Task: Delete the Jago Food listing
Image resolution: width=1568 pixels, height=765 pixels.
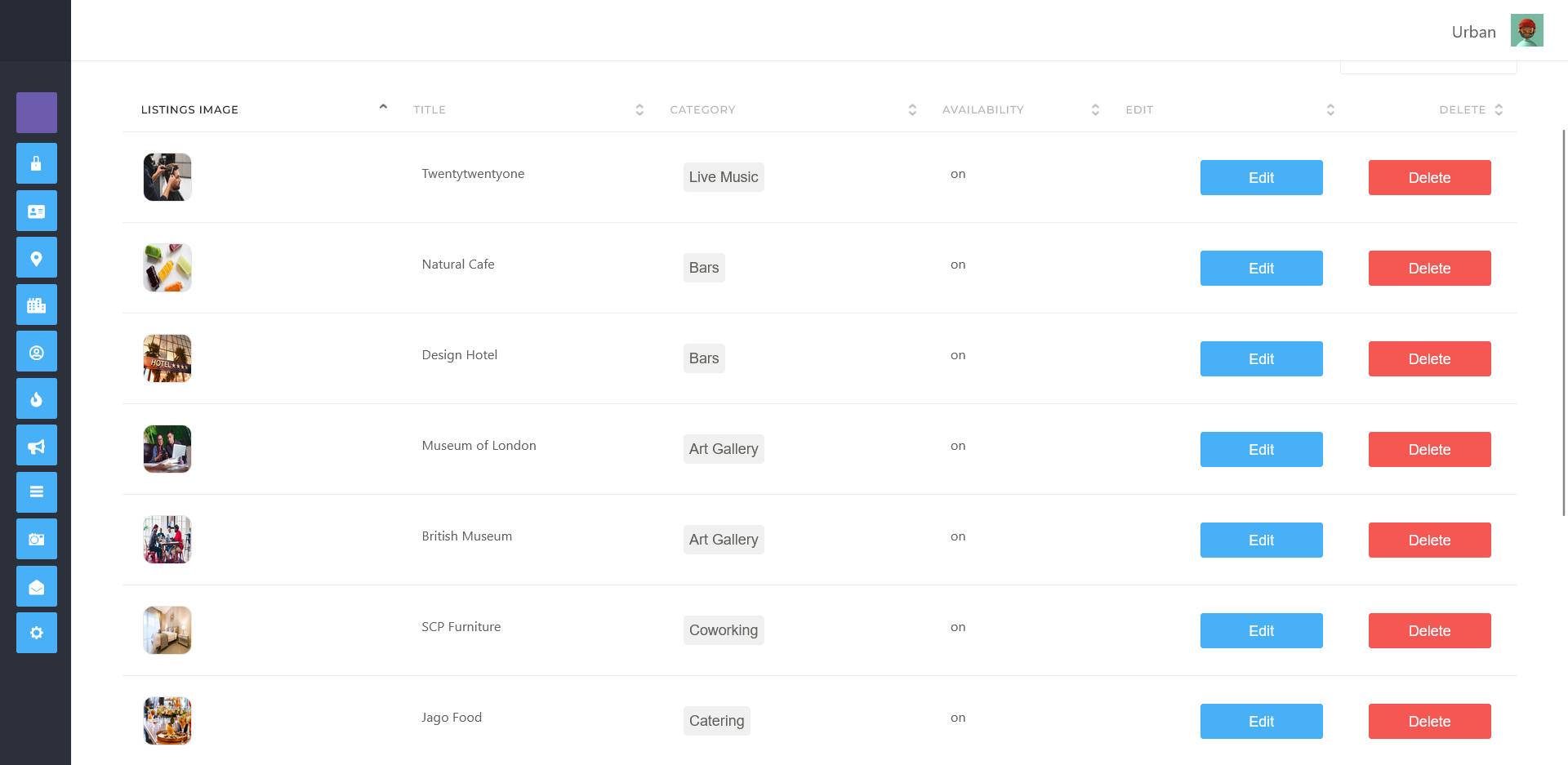Action: coord(1429,721)
